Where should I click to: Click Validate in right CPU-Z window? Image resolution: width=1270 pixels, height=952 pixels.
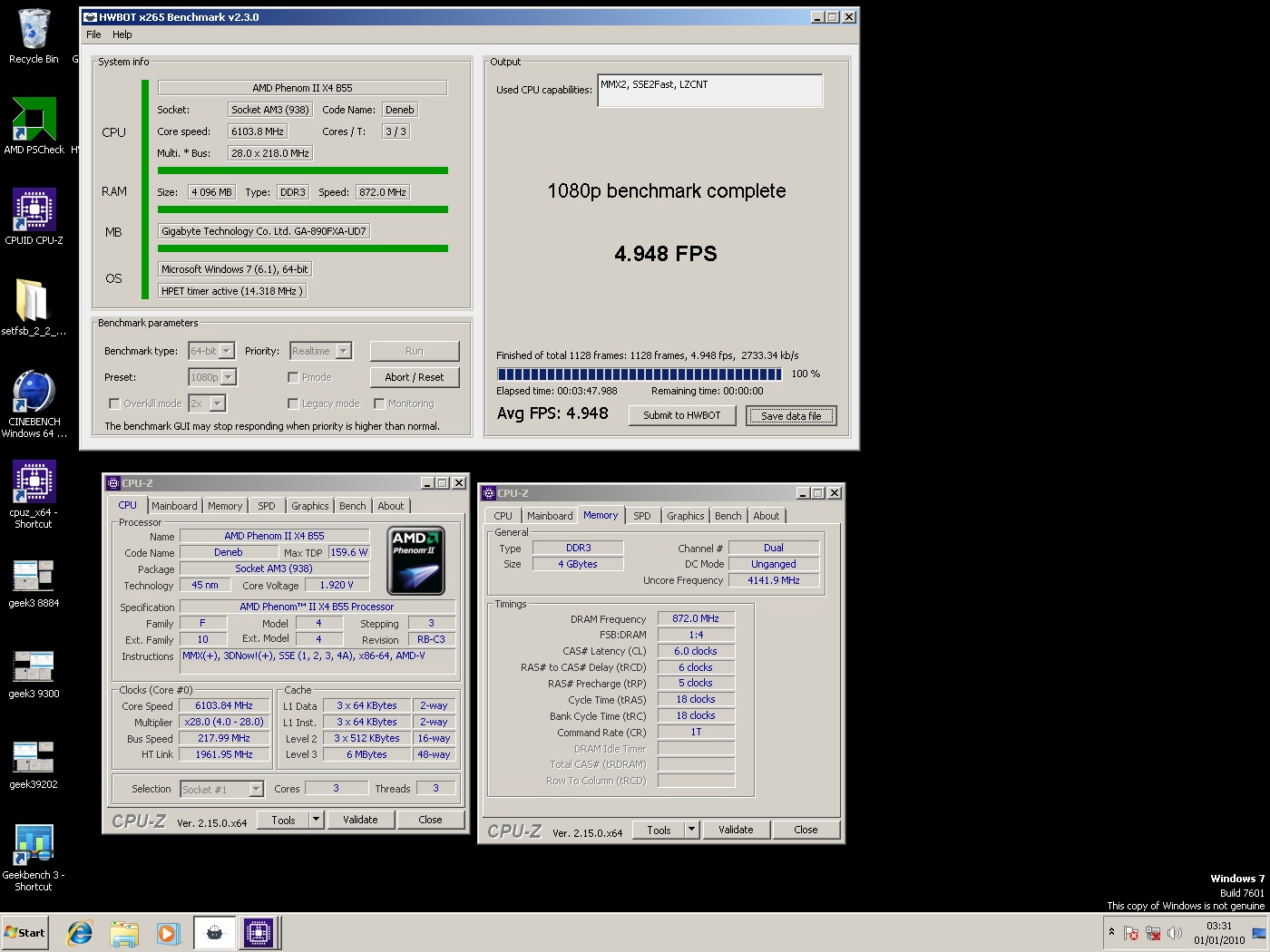pyautogui.click(x=736, y=830)
